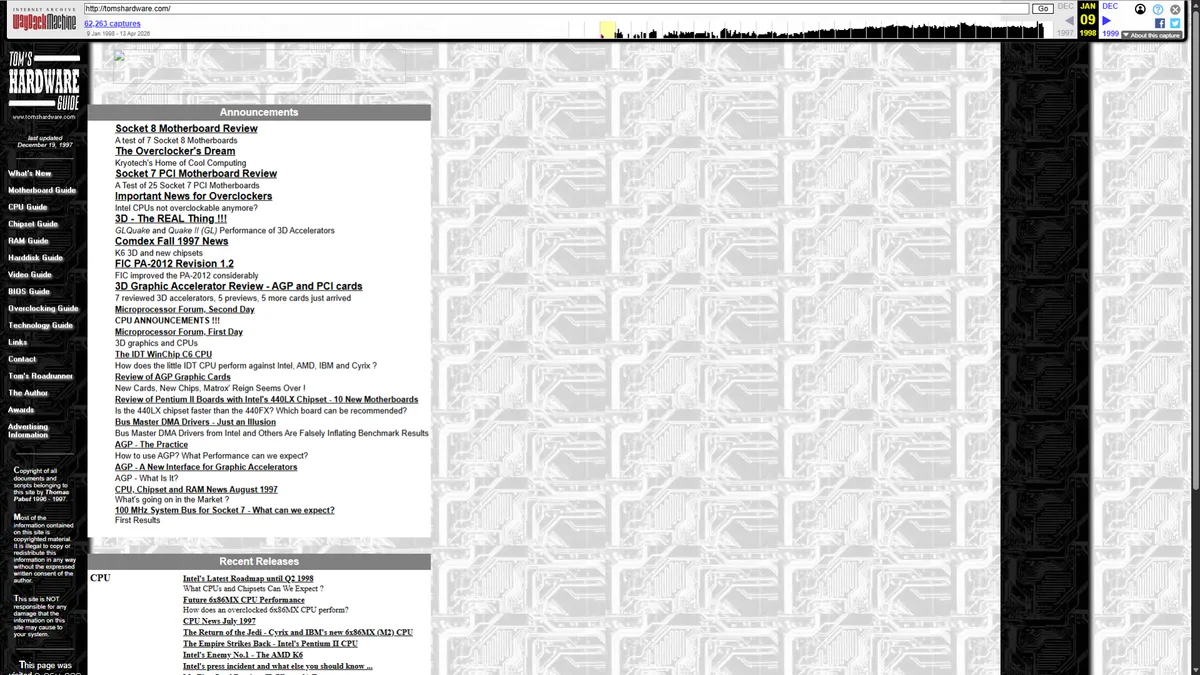Open Contact in sidebar
The height and width of the screenshot is (675, 1200).
[22, 359]
